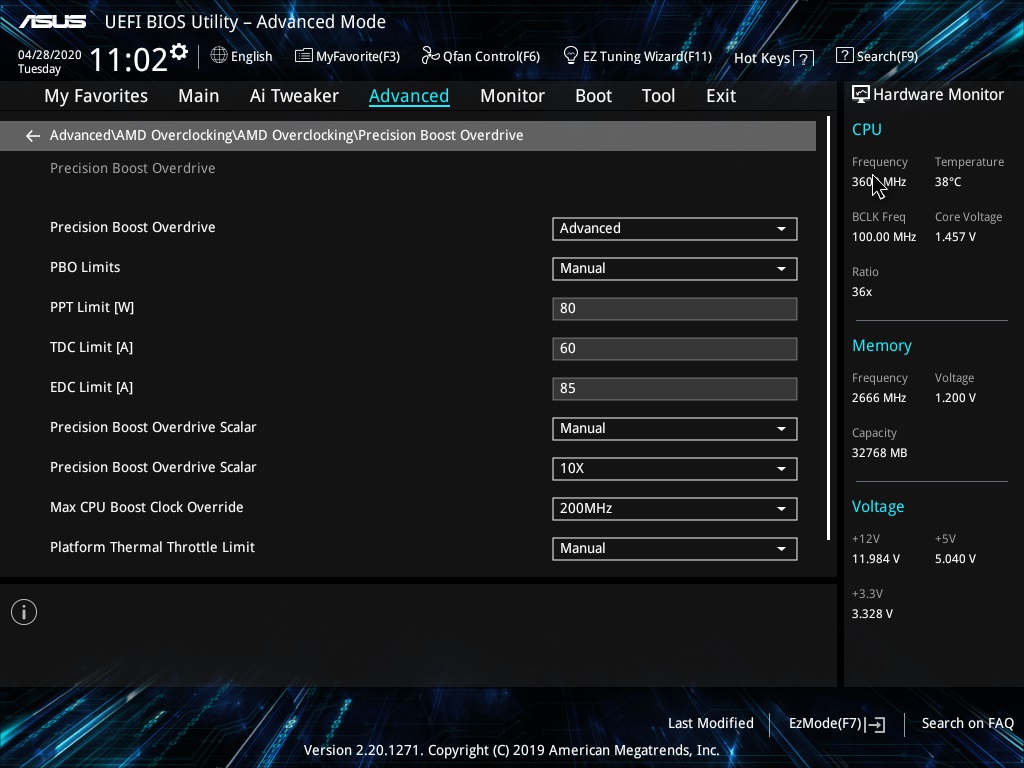
Task: Click the Qfan Control(F6) label
Action: coord(491,57)
